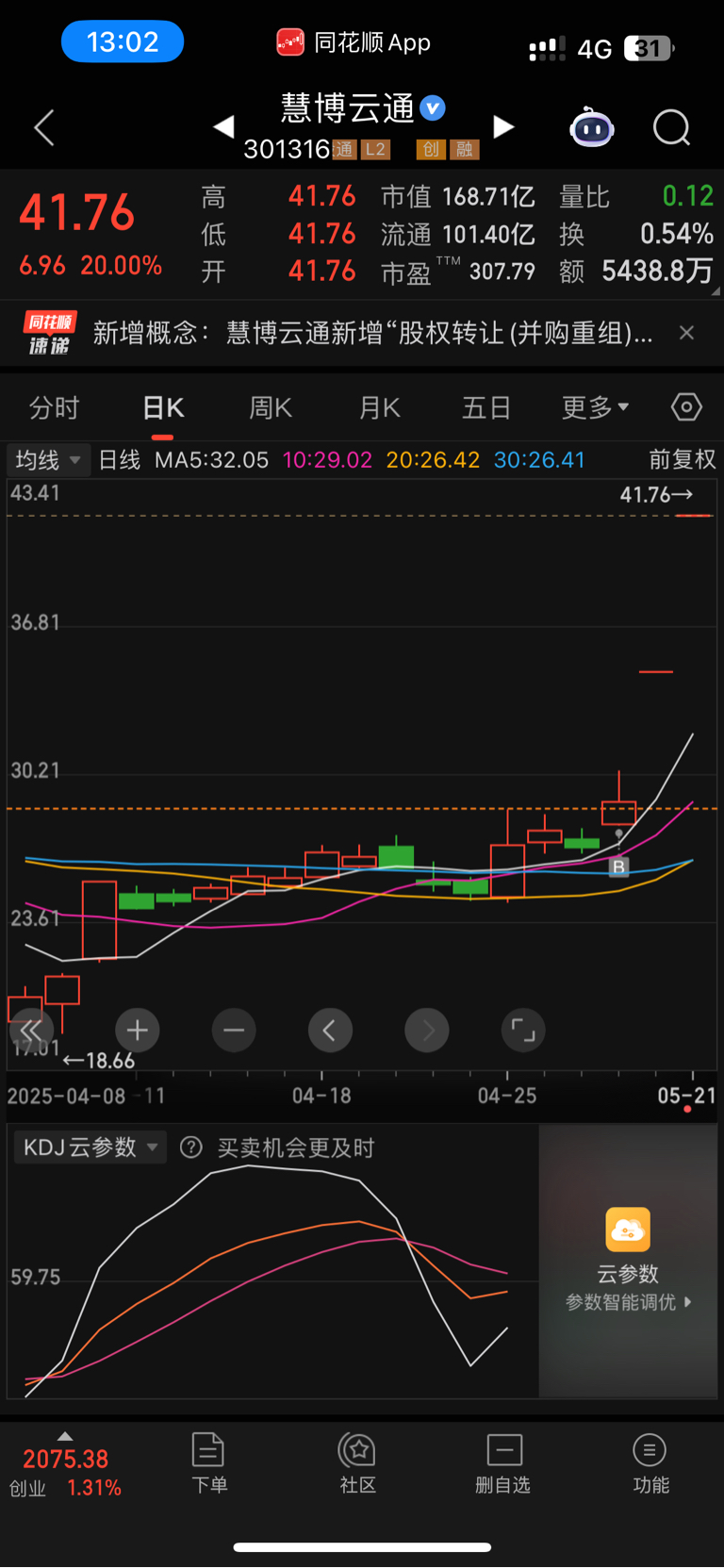
Task: Toggle 前复权 price adjustment option
Action: tap(683, 460)
